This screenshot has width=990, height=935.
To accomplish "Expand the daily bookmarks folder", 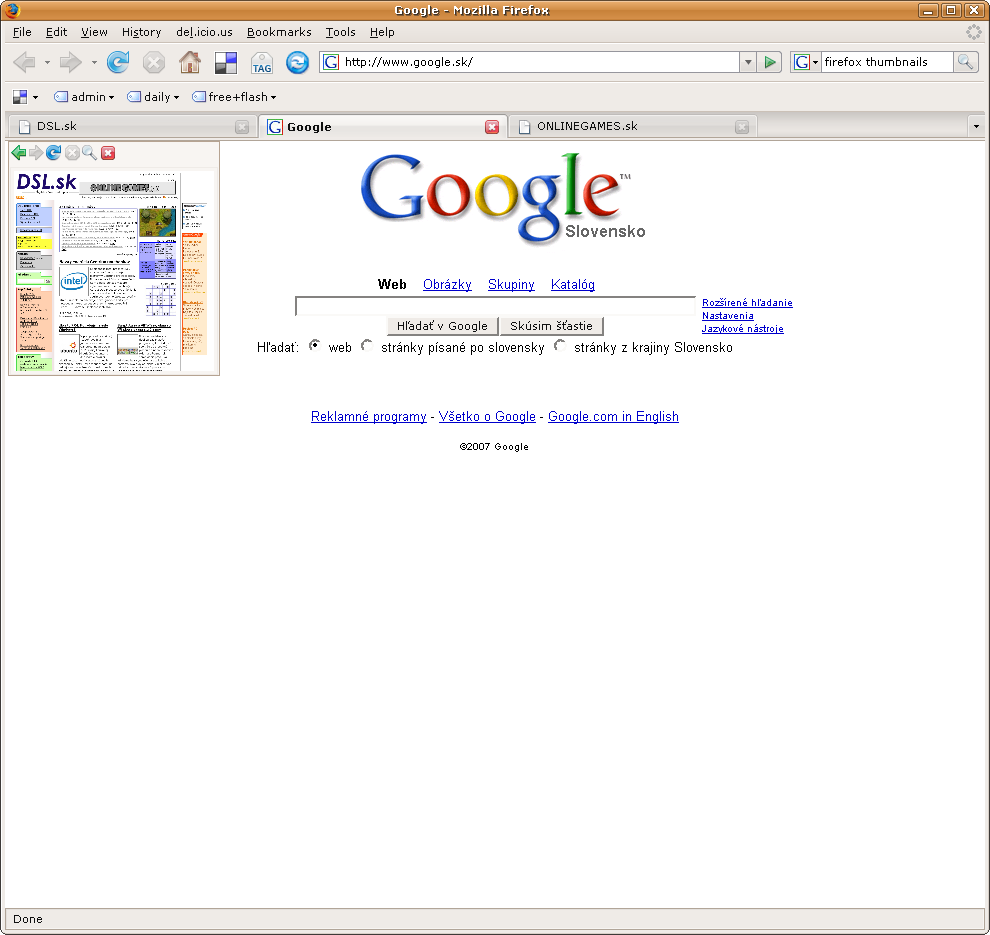I will pos(153,97).
